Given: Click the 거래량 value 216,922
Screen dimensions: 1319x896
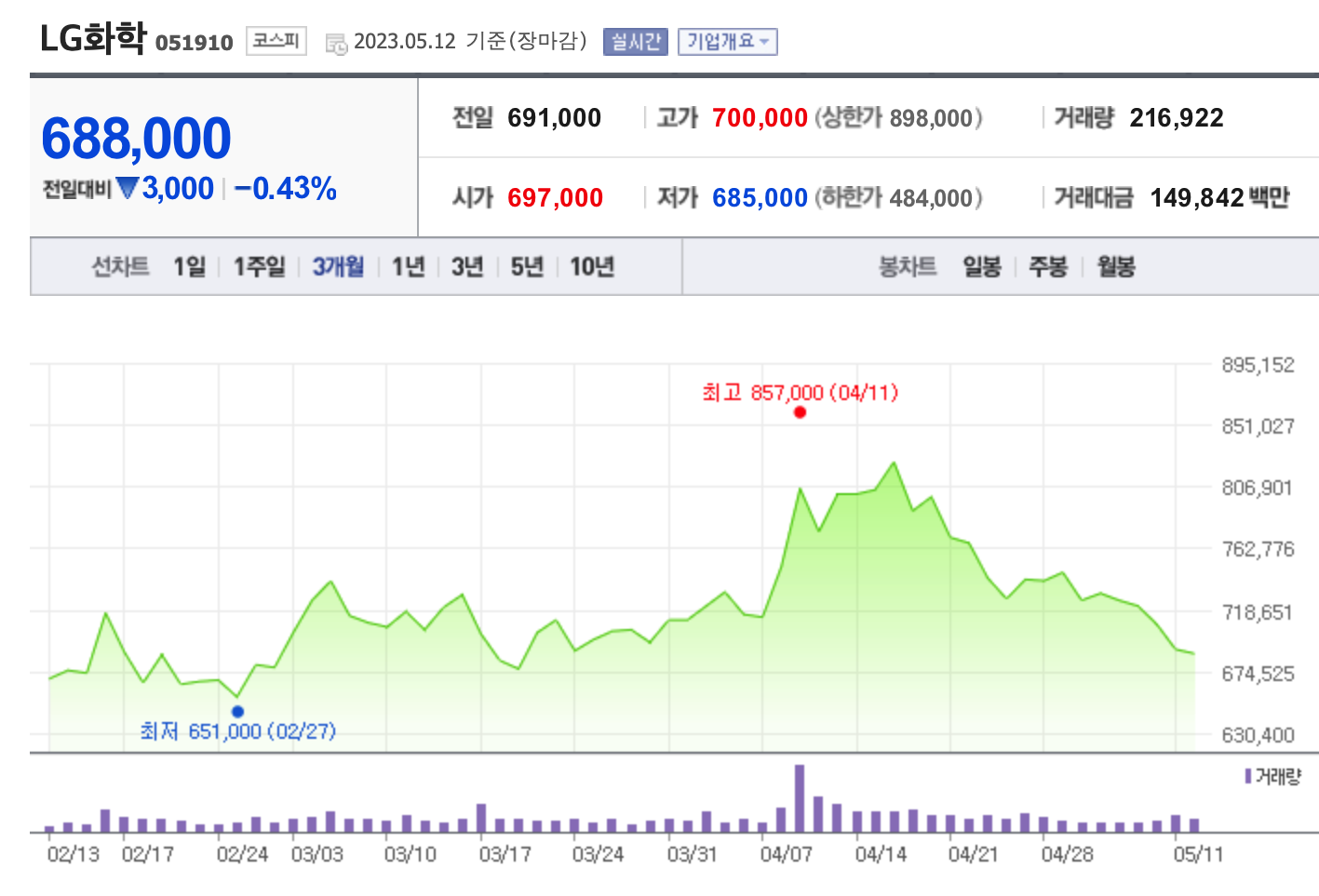Looking at the screenshot, I should [x=1177, y=118].
